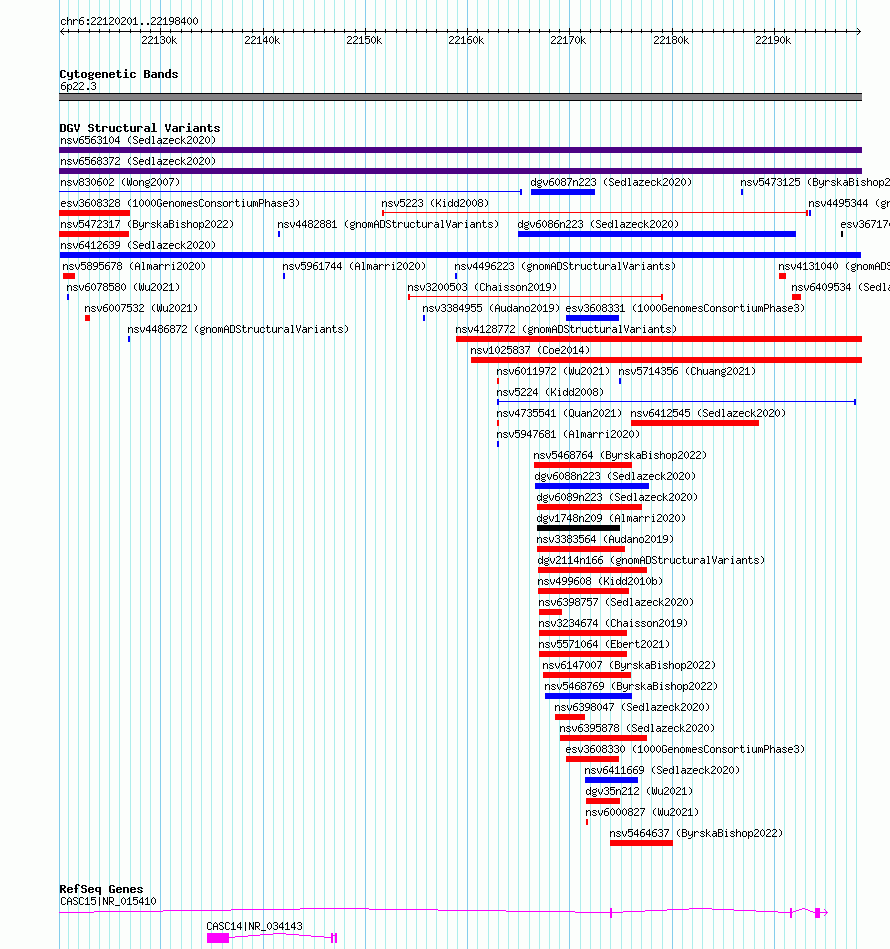
Task: Open nsv6007532 (Wu2021) label
Action: coord(141,308)
